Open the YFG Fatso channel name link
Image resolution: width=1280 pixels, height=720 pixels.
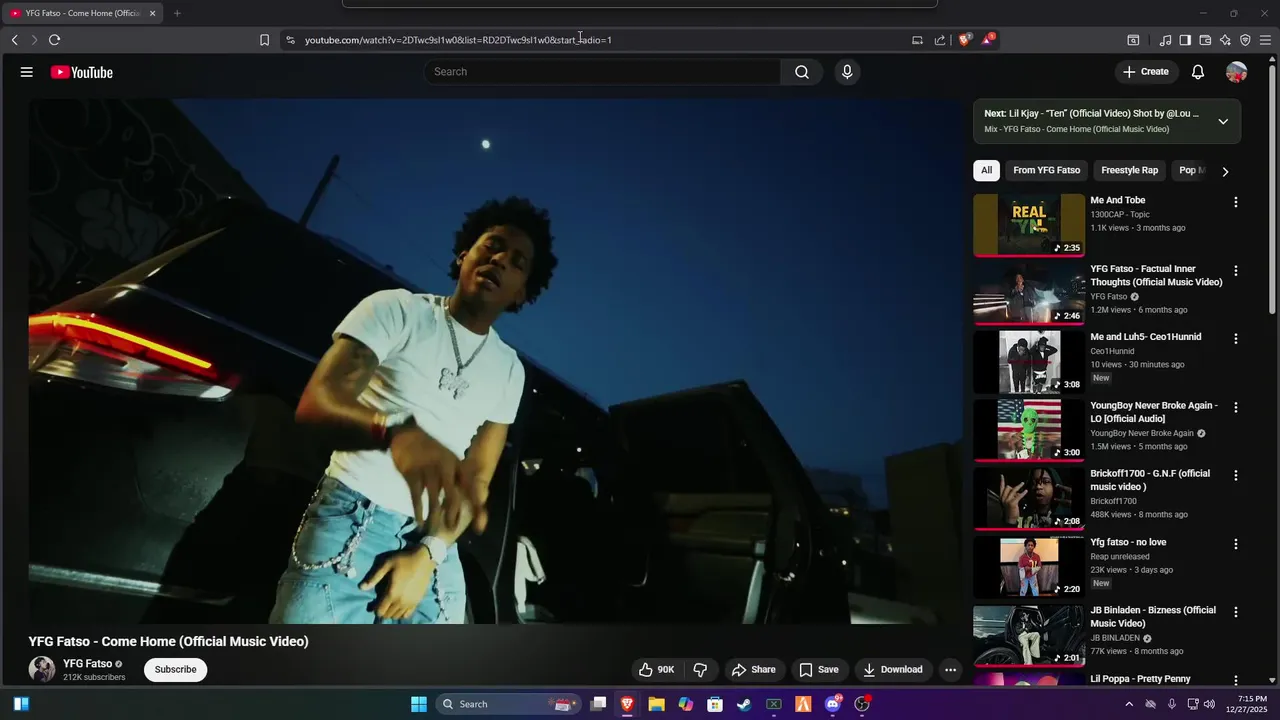(x=87, y=664)
